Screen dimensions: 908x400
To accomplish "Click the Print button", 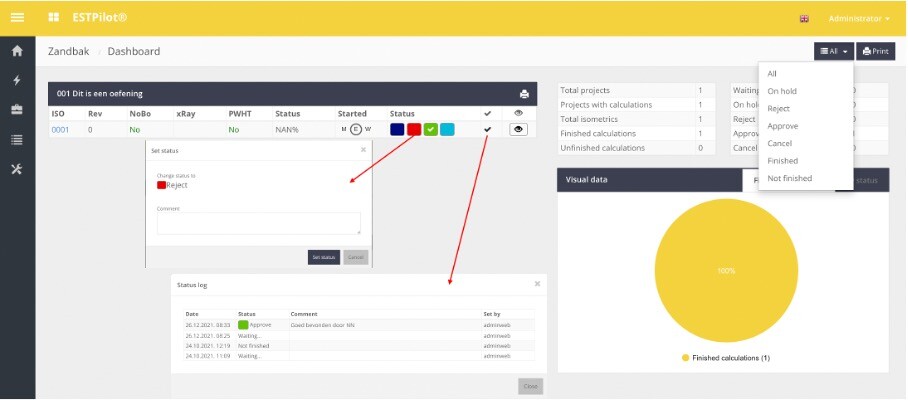I will point(875,51).
